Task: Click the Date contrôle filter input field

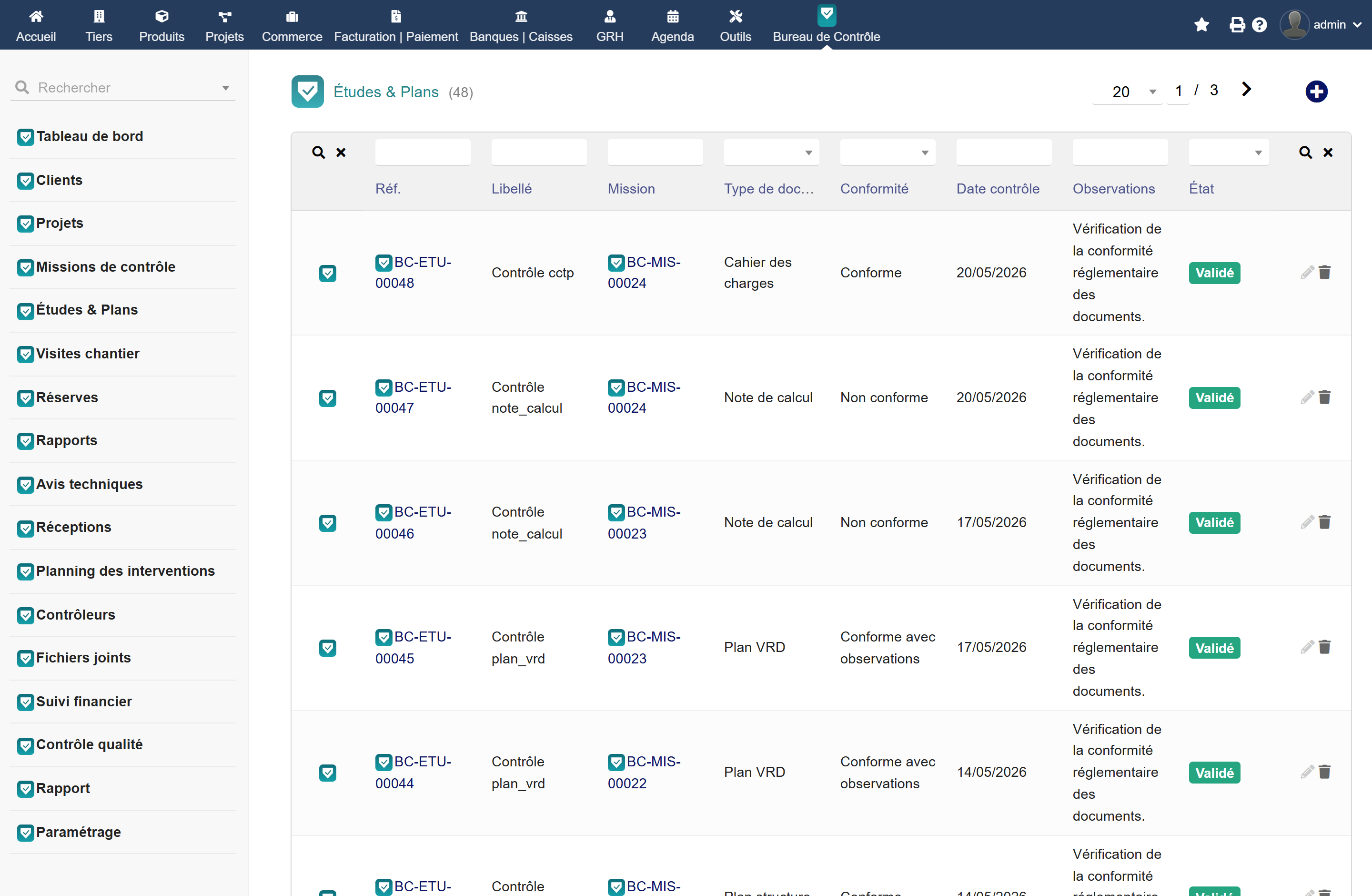Action: pyautogui.click(x=1004, y=152)
